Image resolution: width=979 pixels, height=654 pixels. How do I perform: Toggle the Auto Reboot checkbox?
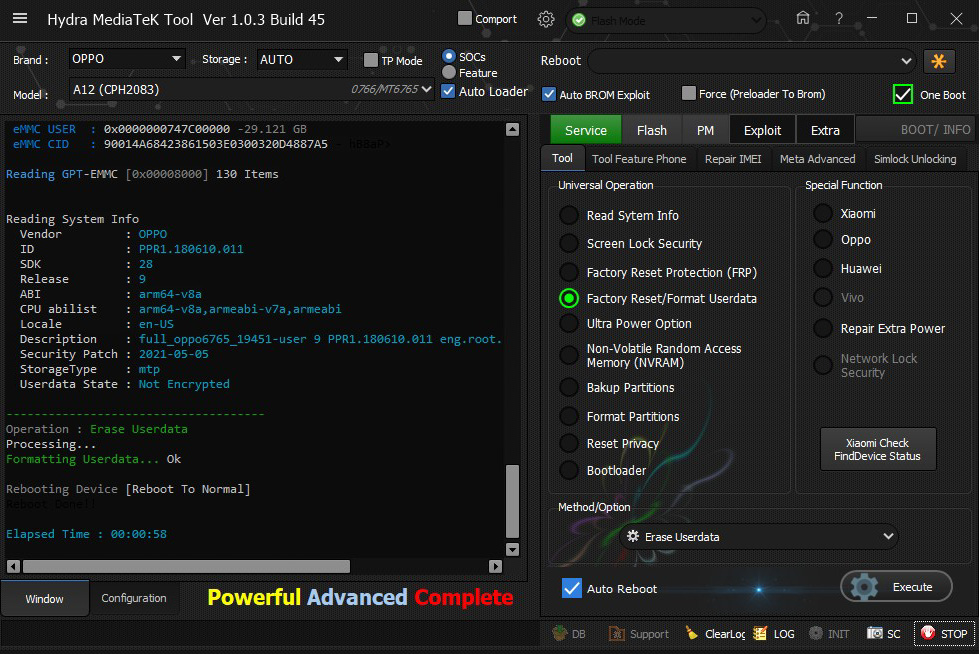coord(572,588)
